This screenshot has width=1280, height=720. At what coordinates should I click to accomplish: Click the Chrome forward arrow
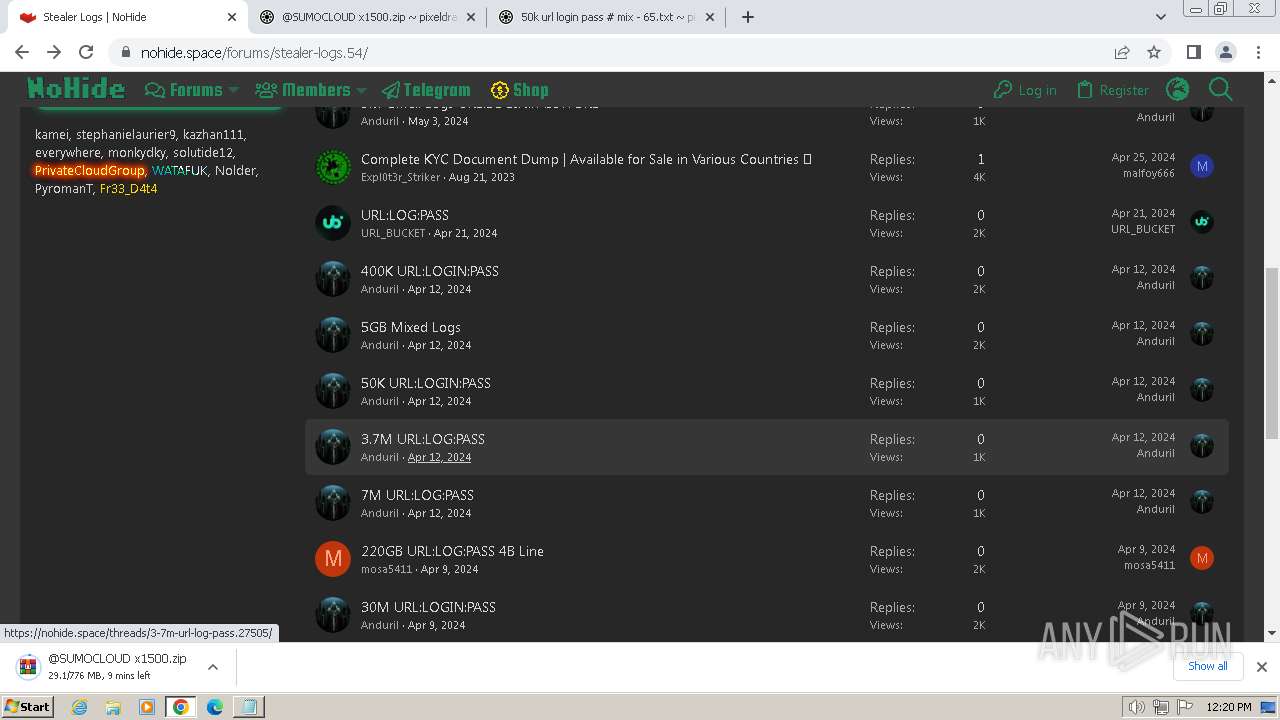pos(54,52)
